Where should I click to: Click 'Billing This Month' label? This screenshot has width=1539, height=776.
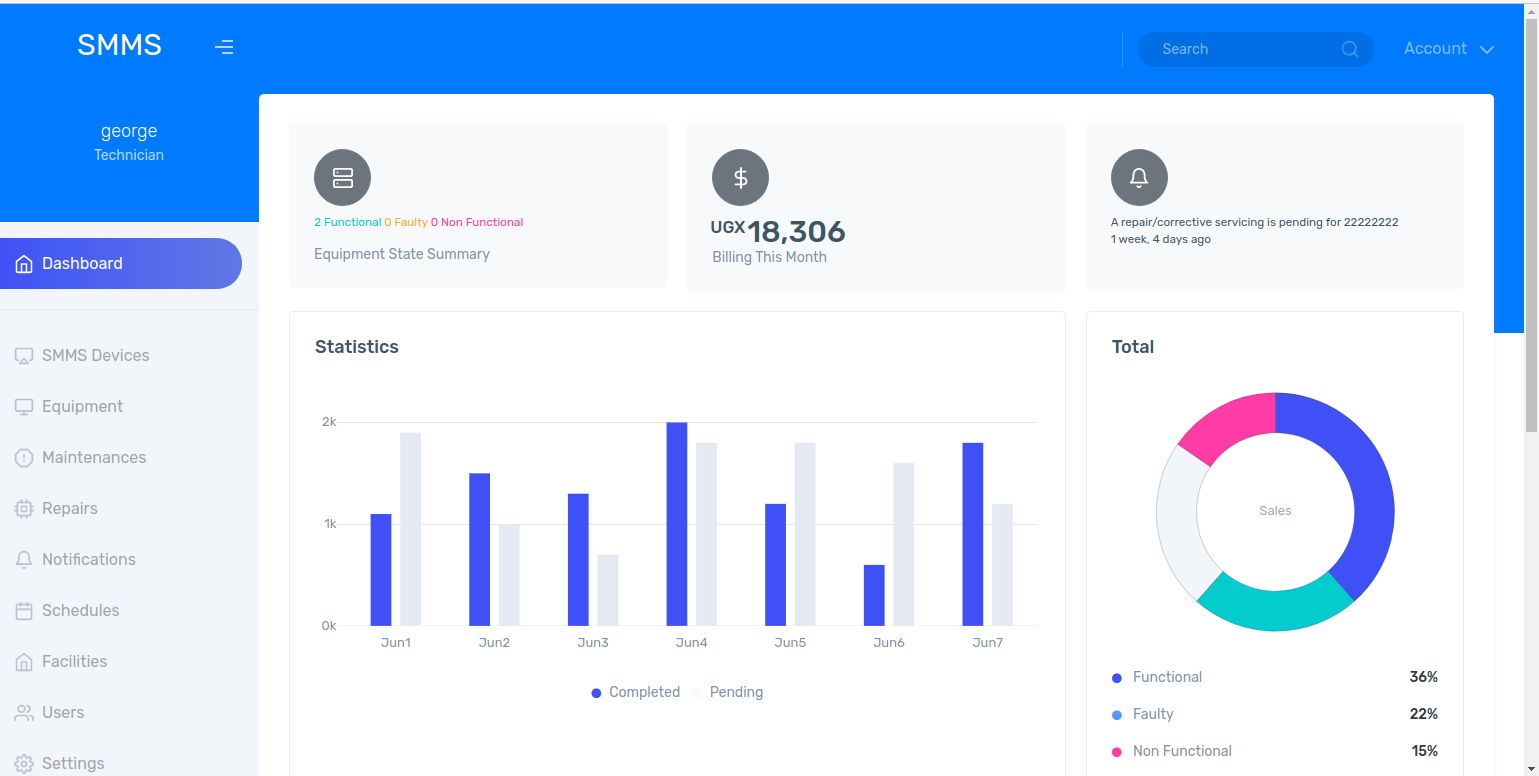pos(769,257)
